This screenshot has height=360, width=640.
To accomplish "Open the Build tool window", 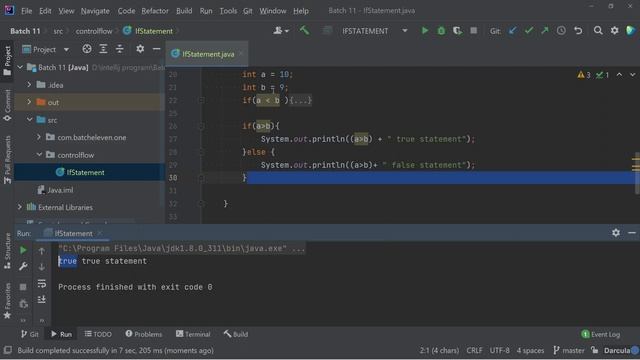I will (236, 334).
